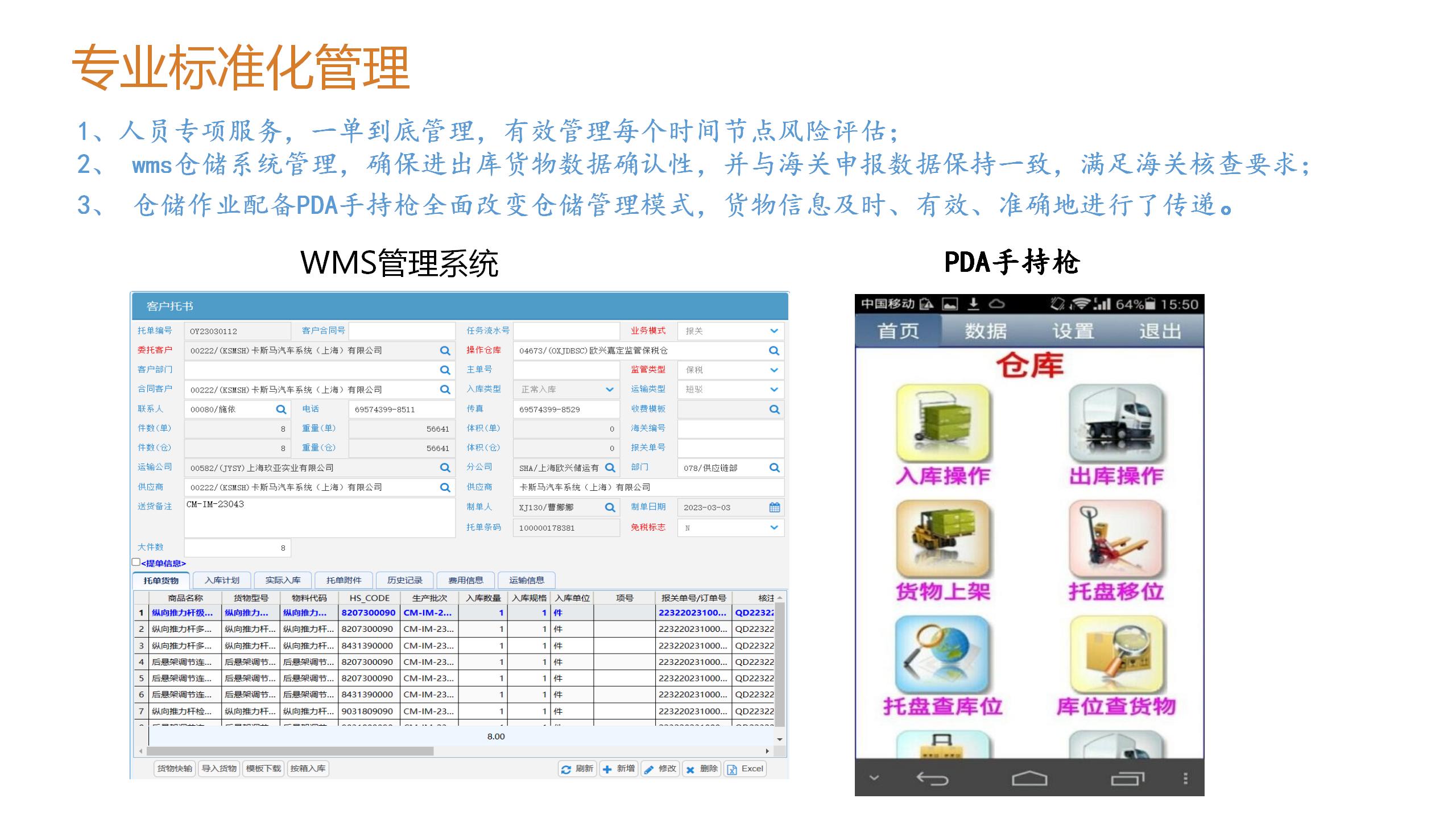The height and width of the screenshot is (819, 1456).
Task: Select the PDA 数据 tab
Action: click(x=986, y=330)
